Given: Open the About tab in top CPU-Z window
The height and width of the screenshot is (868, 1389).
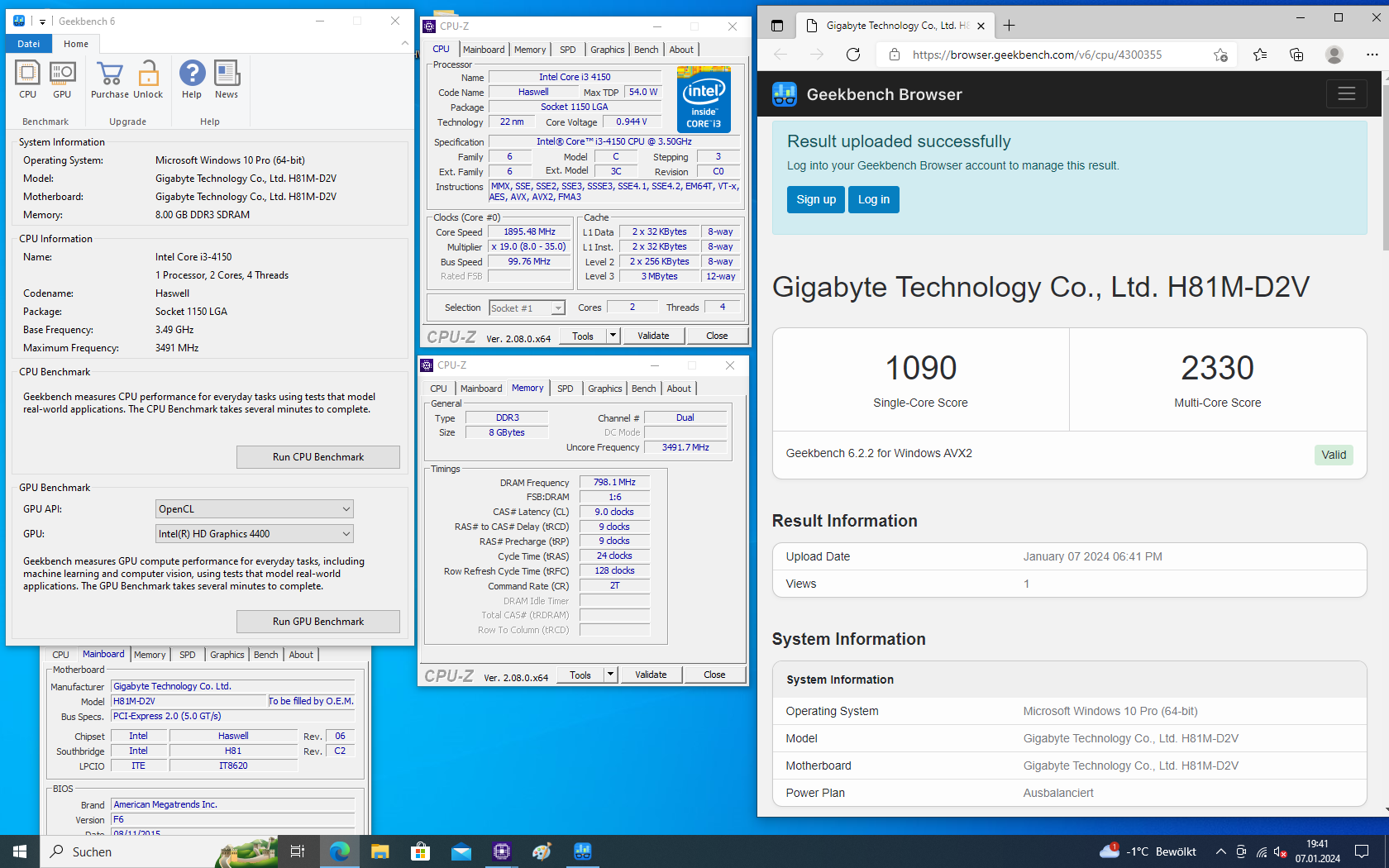Looking at the screenshot, I should click(x=681, y=50).
